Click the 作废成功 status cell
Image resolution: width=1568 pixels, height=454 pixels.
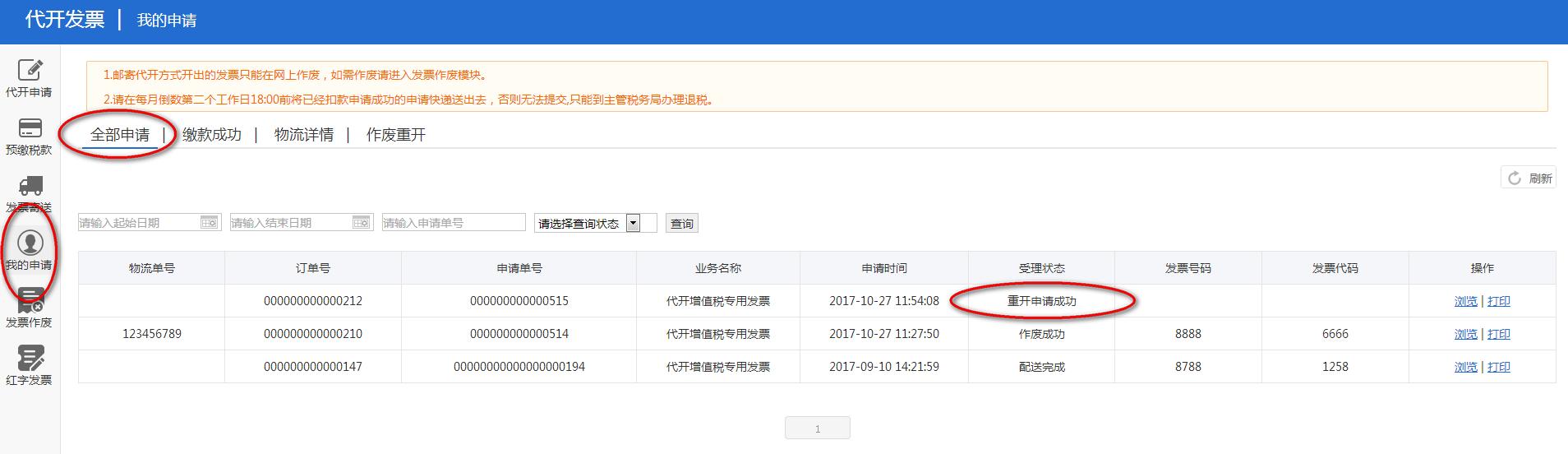(1042, 334)
